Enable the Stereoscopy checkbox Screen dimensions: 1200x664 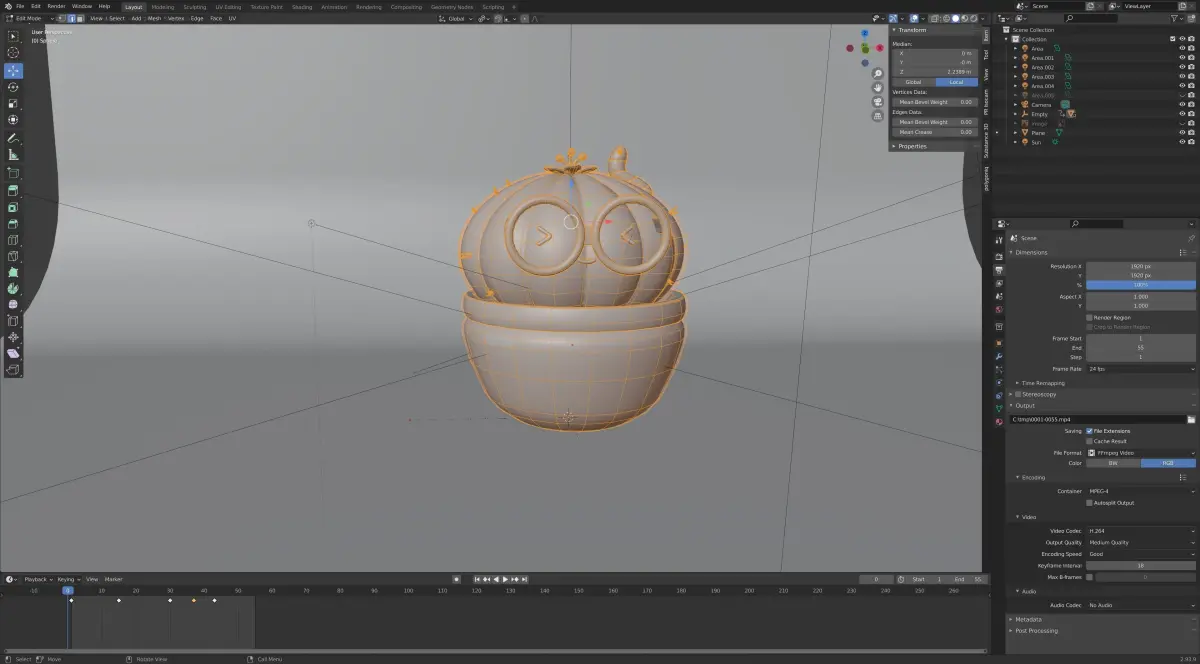(1018, 394)
